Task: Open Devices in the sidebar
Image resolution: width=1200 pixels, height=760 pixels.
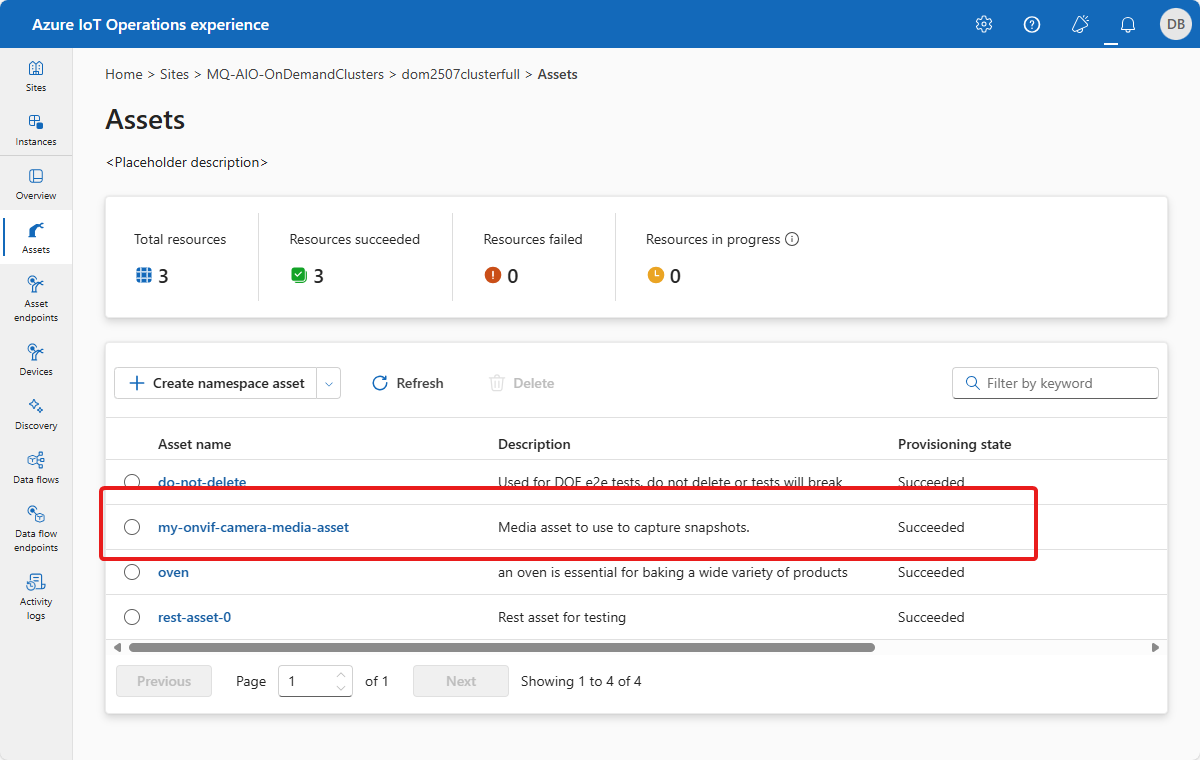Action: 36,360
